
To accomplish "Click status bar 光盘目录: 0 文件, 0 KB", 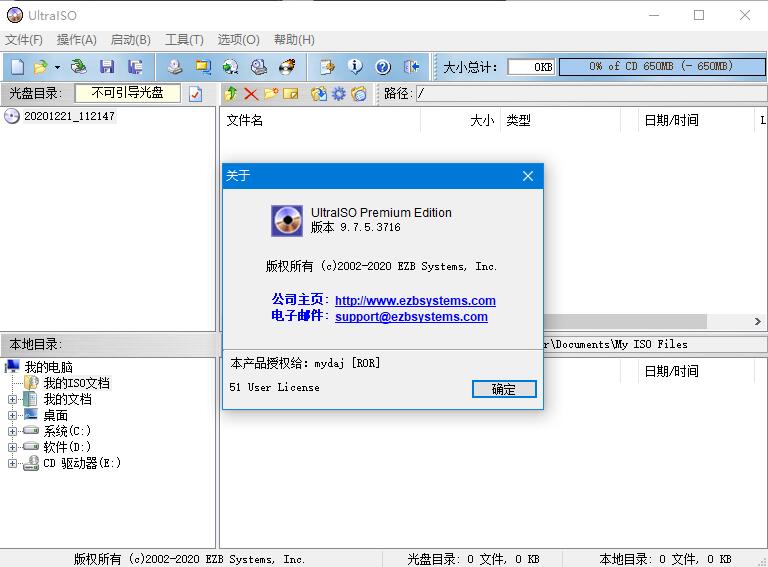I will [x=473, y=559].
